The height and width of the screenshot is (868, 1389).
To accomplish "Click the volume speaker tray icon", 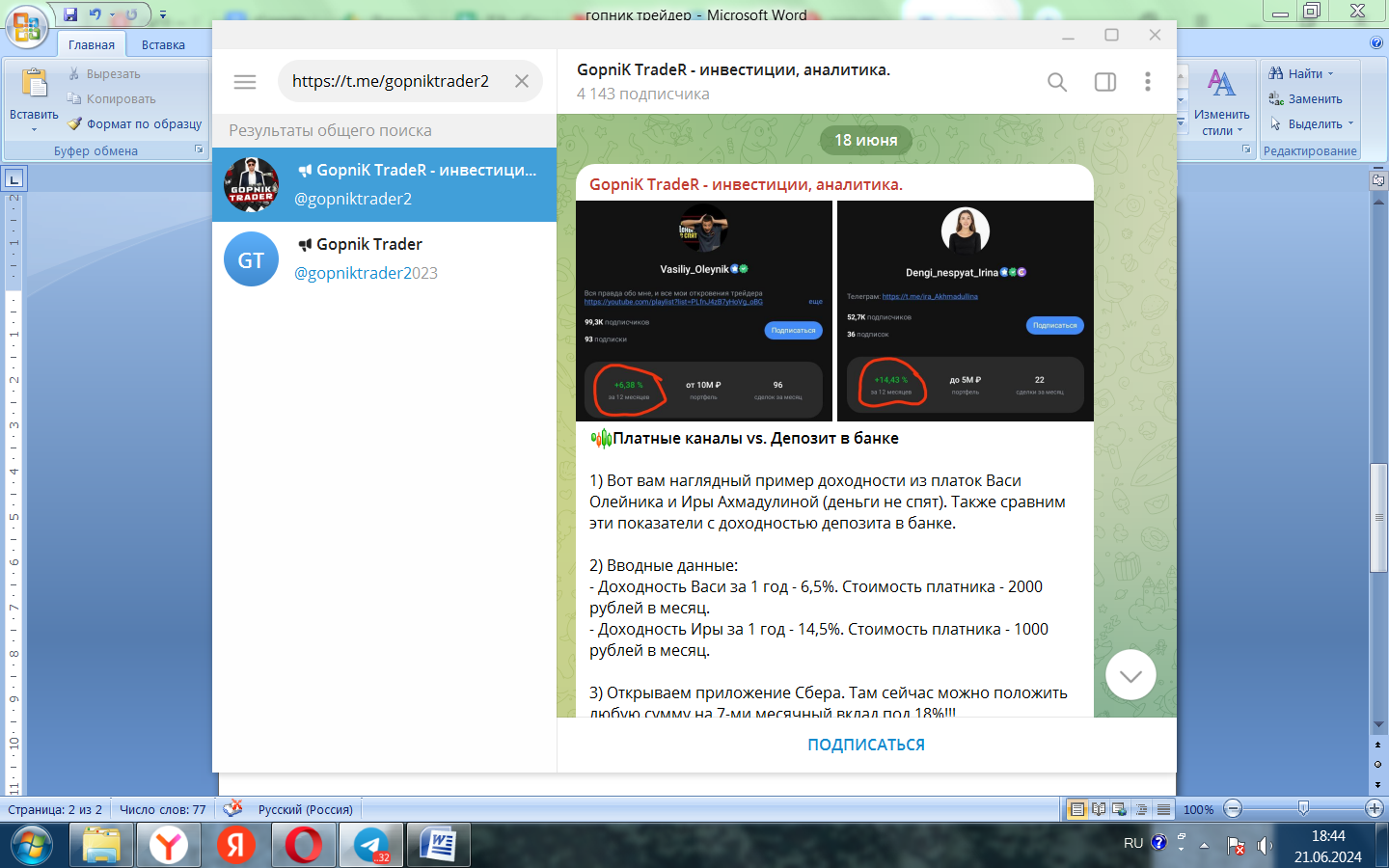I will pos(1265,846).
